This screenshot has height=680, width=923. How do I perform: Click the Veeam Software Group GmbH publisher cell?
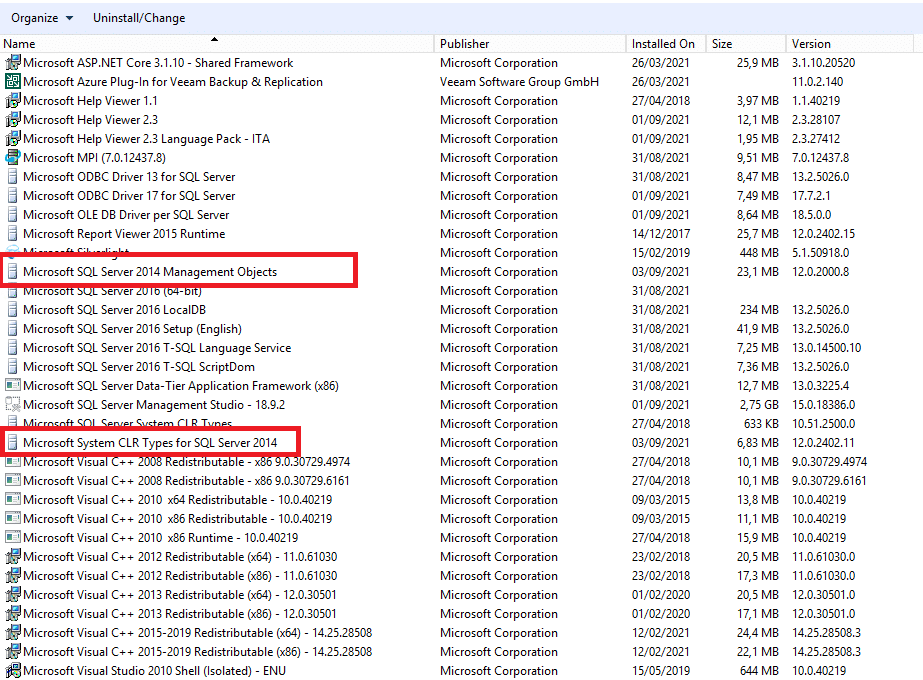519,81
